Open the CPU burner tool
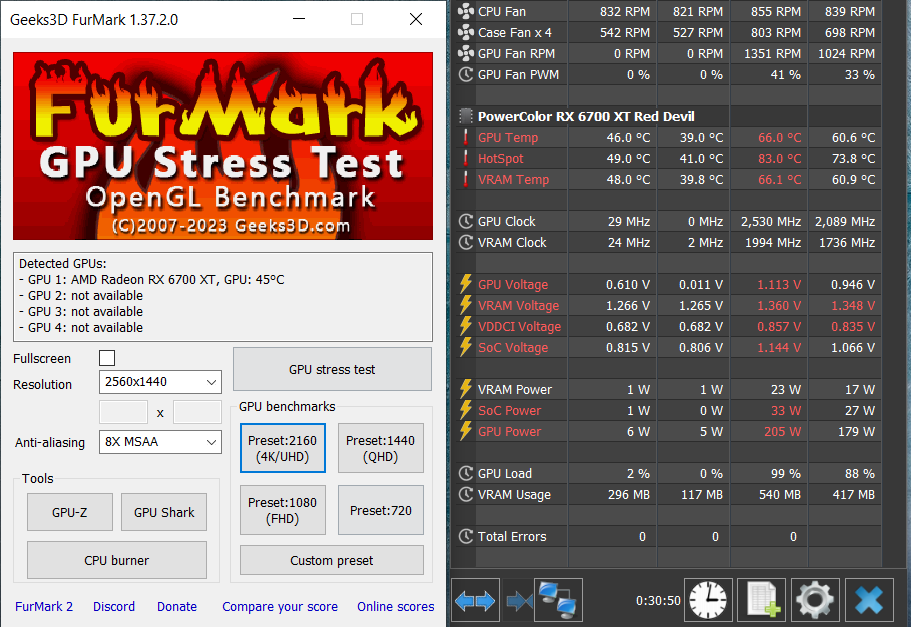 [x=117, y=560]
